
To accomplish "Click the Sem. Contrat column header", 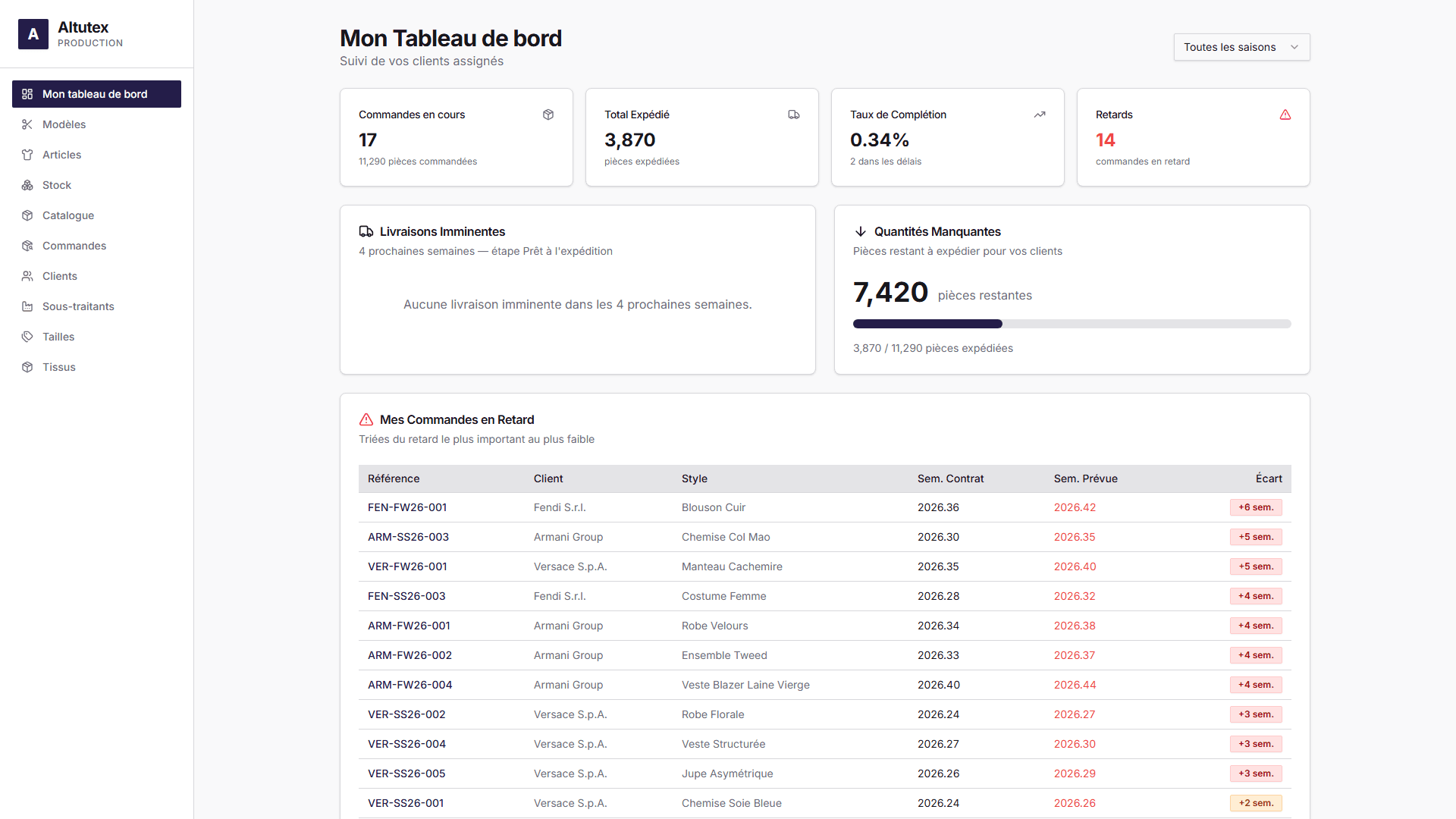I will pos(950,479).
